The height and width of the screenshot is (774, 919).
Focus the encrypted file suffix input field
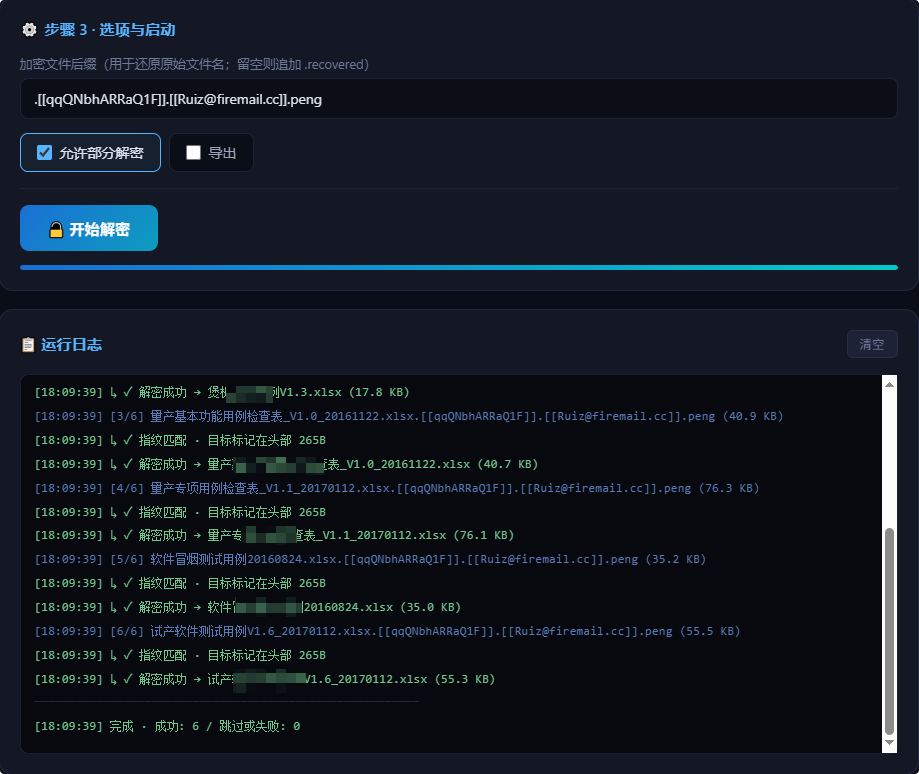coord(458,99)
